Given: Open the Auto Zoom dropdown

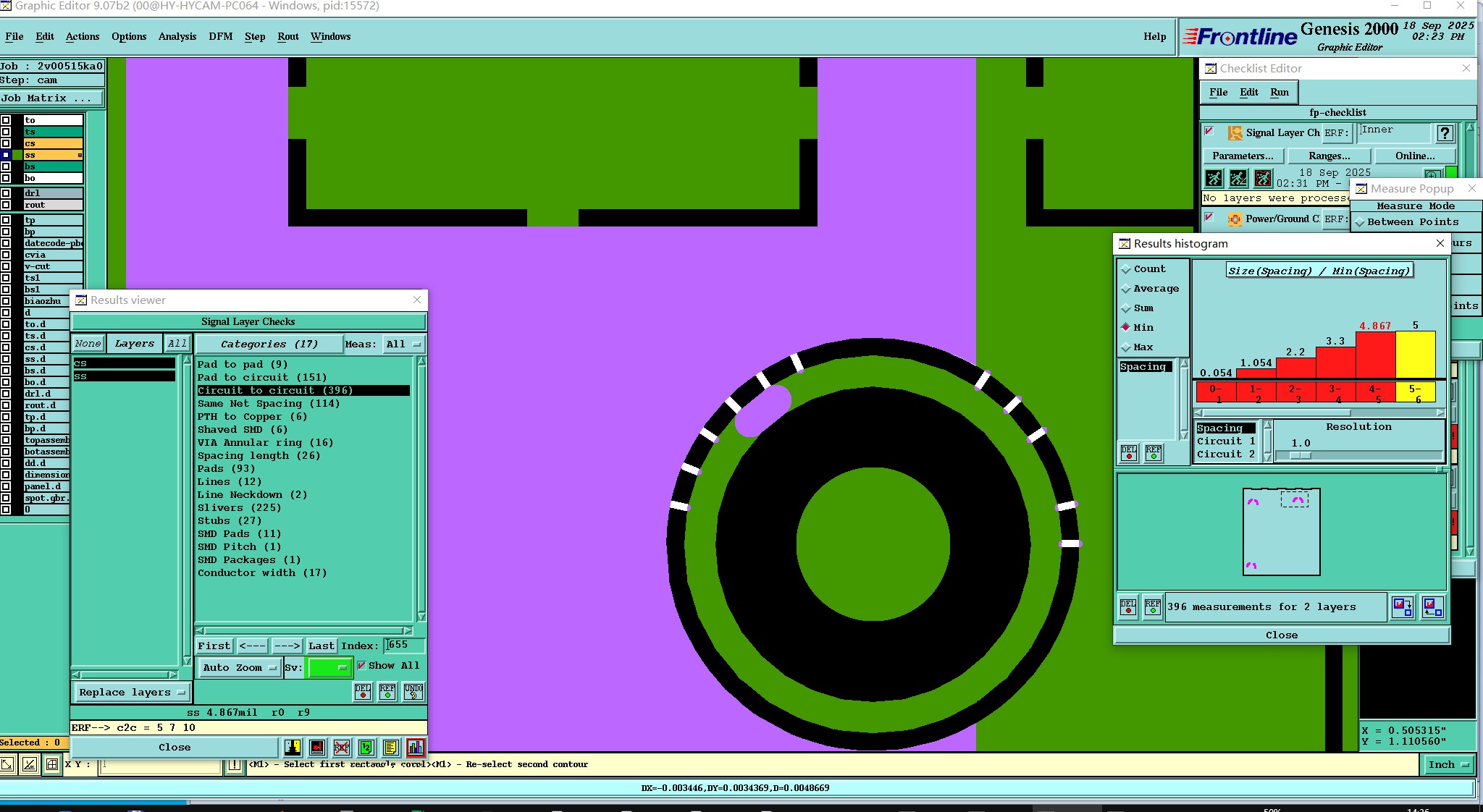Looking at the screenshot, I should coord(240,668).
